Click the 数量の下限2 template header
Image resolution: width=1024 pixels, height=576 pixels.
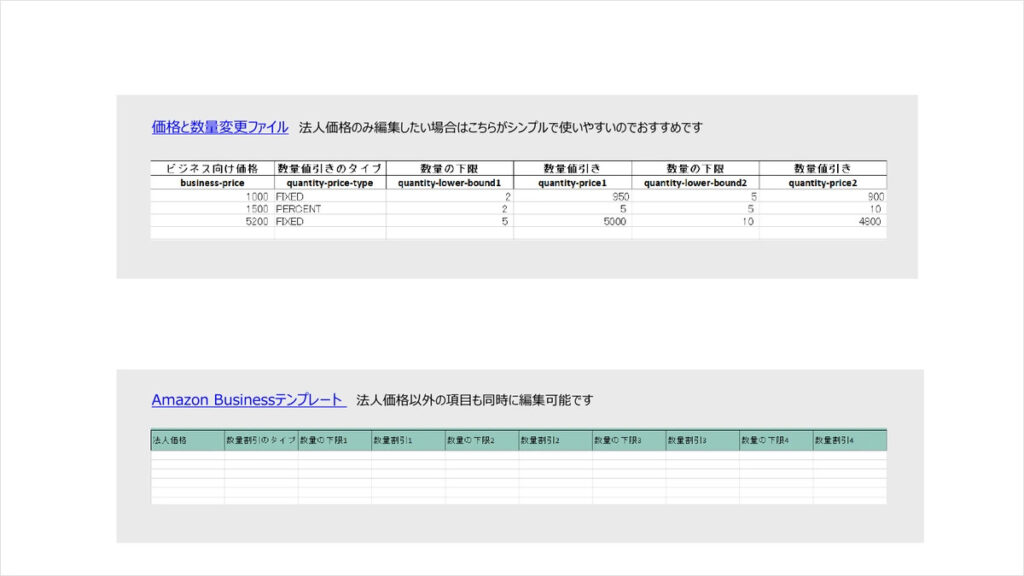pyautogui.click(x=482, y=440)
